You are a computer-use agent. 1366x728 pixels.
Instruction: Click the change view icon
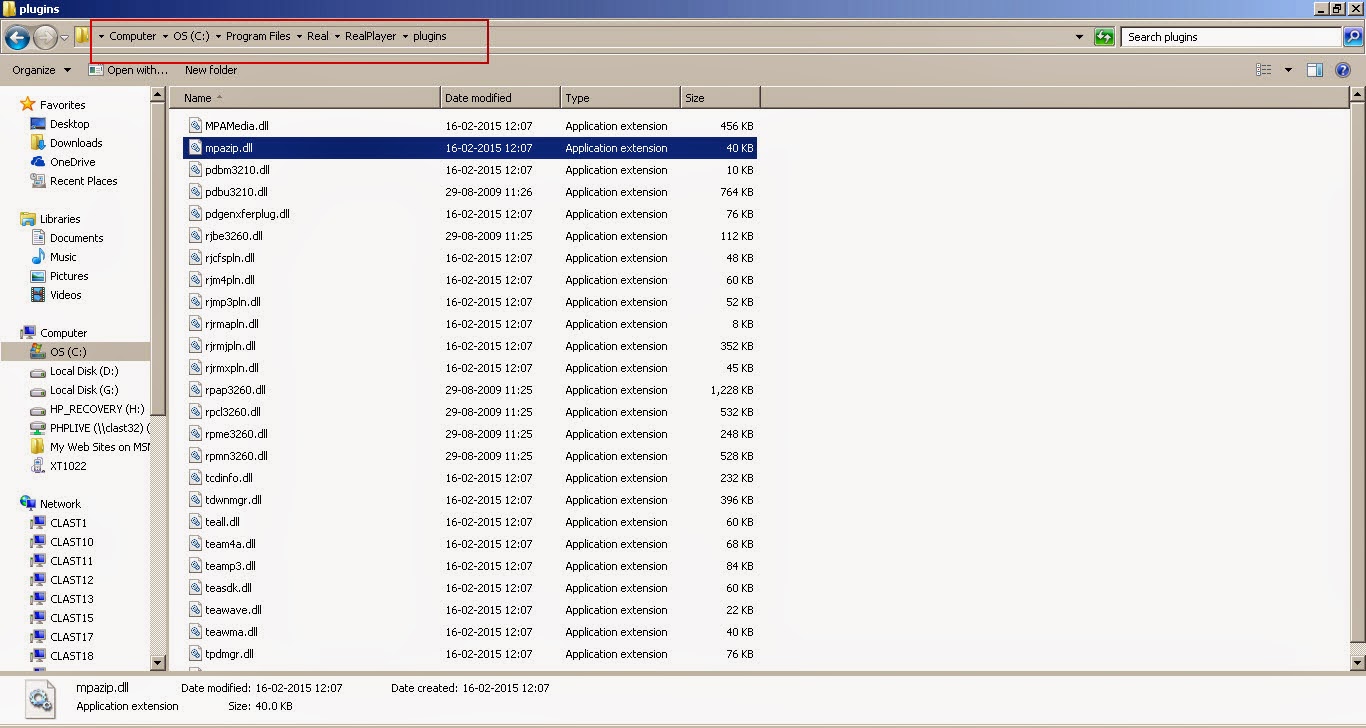tap(1264, 70)
